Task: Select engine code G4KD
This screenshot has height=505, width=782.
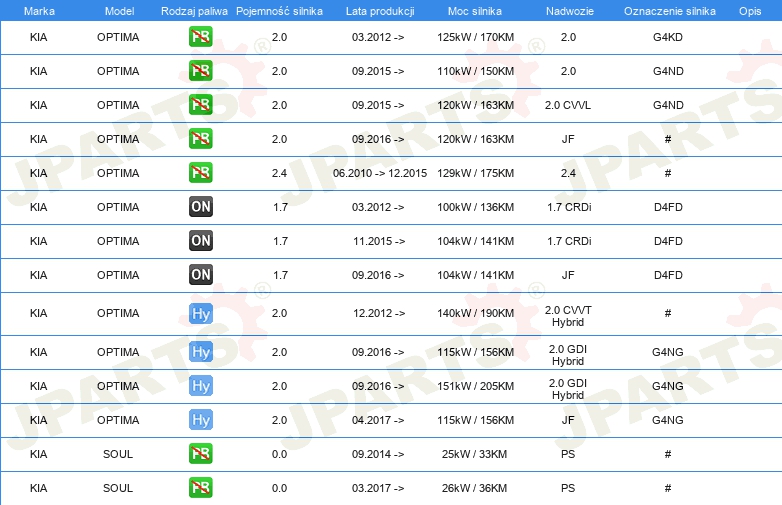Action: pyautogui.click(x=668, y=37)
